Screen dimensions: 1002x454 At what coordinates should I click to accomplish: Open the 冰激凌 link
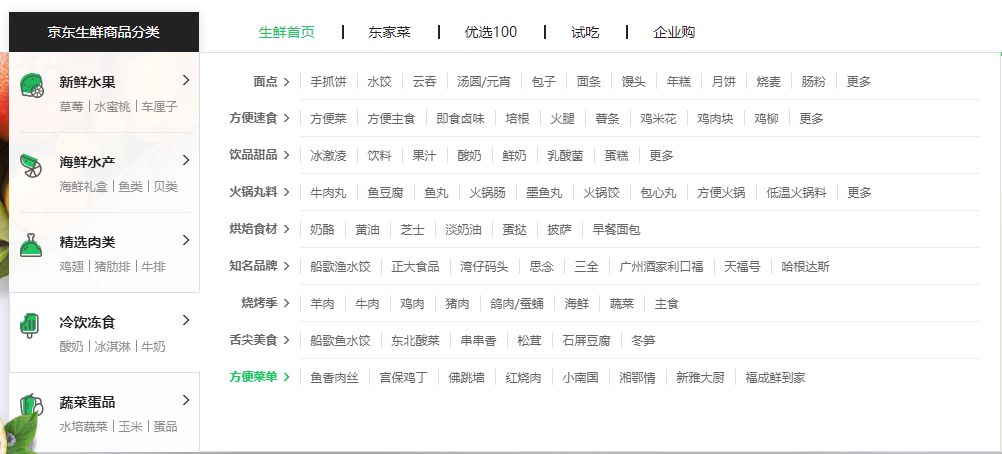coord(328,156)
